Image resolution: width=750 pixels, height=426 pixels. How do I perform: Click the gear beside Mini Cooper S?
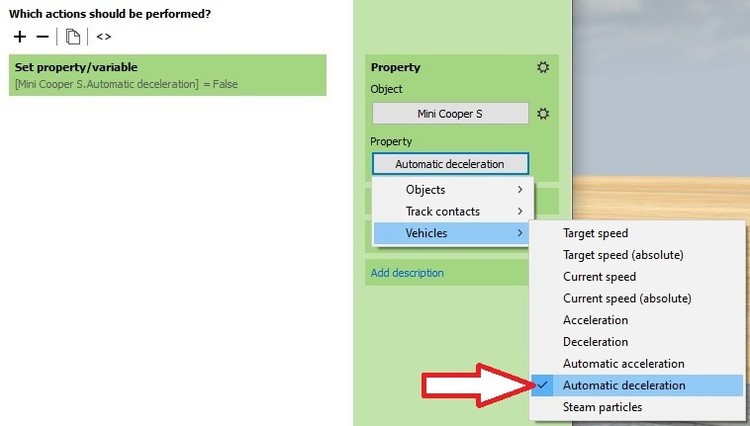pyautogui.click(x=543, y=114)
